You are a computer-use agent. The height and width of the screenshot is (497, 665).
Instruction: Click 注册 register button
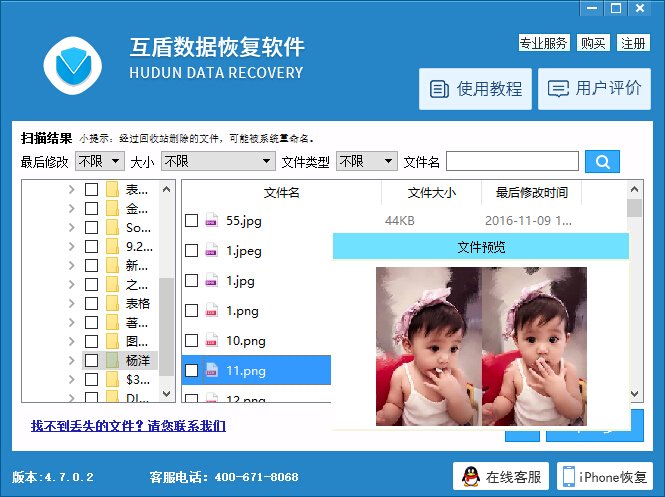(x=633, y=43)
